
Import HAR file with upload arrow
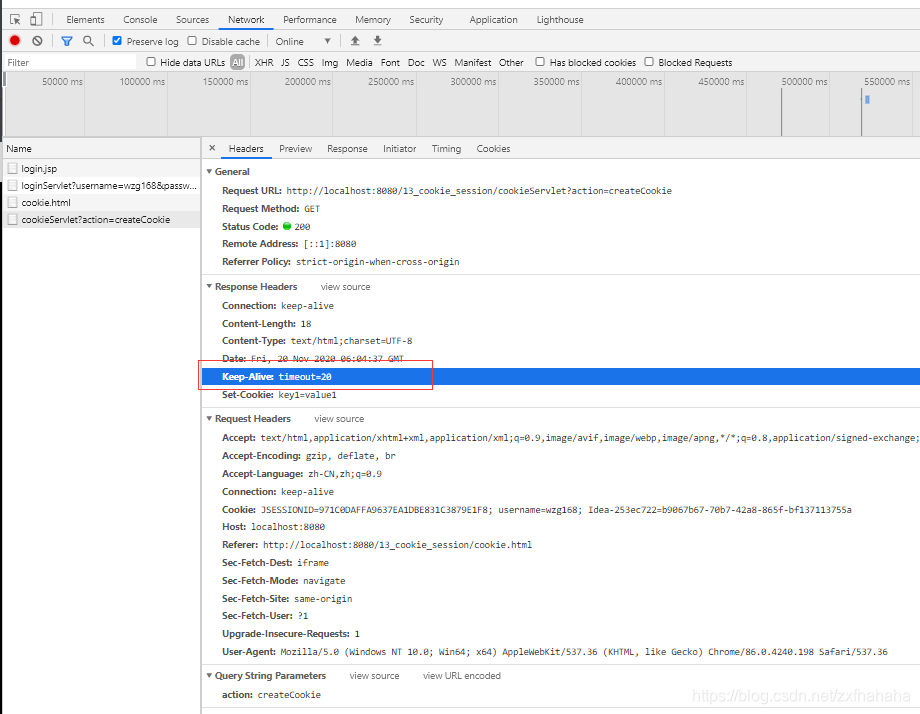355,40
